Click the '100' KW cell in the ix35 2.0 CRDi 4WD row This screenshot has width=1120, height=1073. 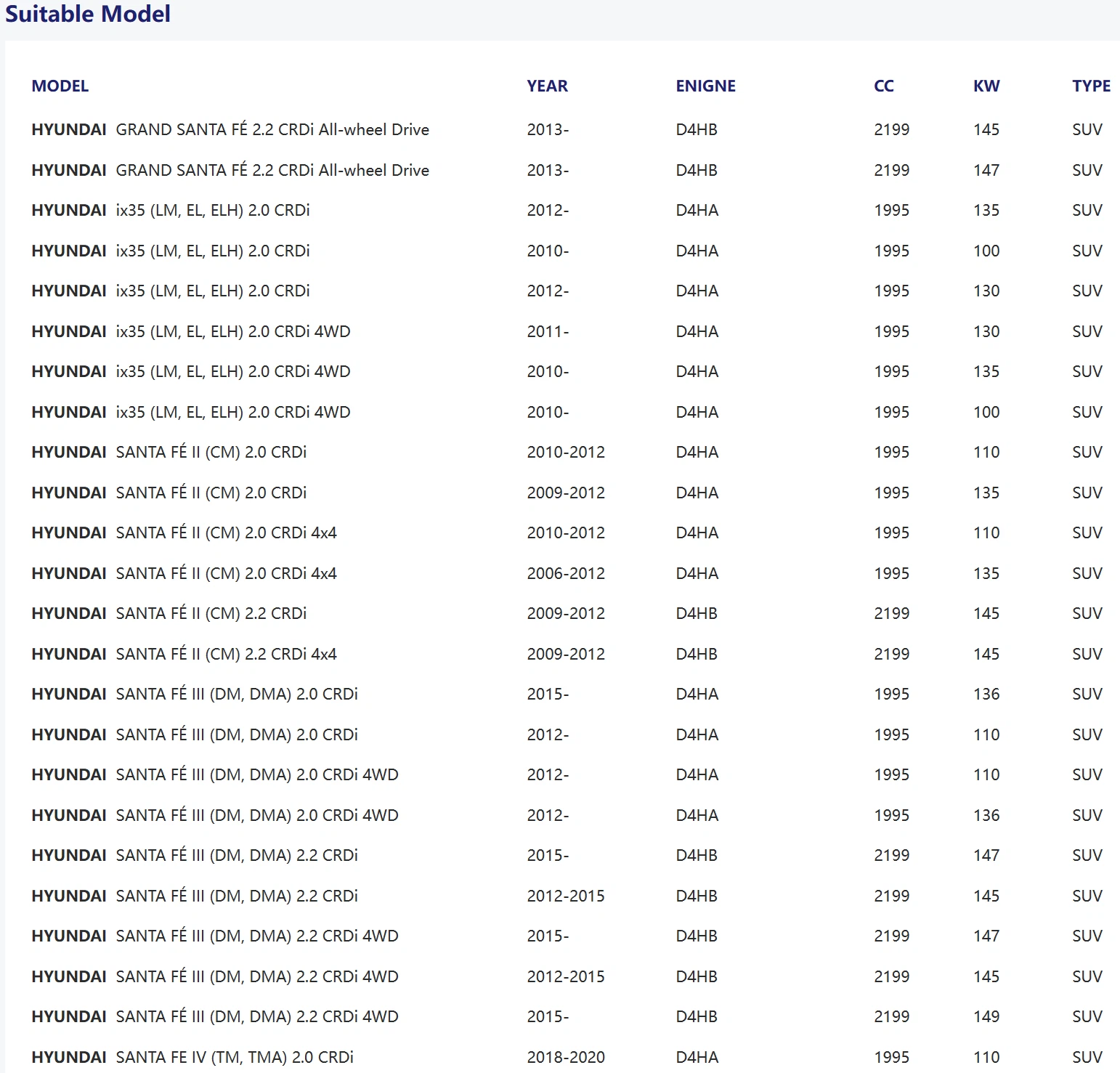[986, 412]
